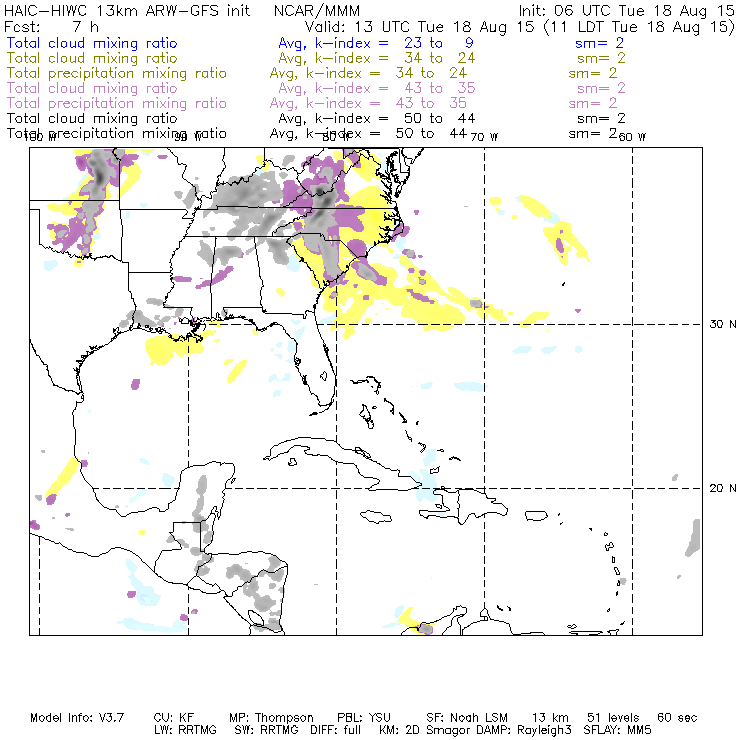Screen dimensions: 740x740
Task: Select olive 'Total precipitation mixing ratio' label
Action: [117, 73]
